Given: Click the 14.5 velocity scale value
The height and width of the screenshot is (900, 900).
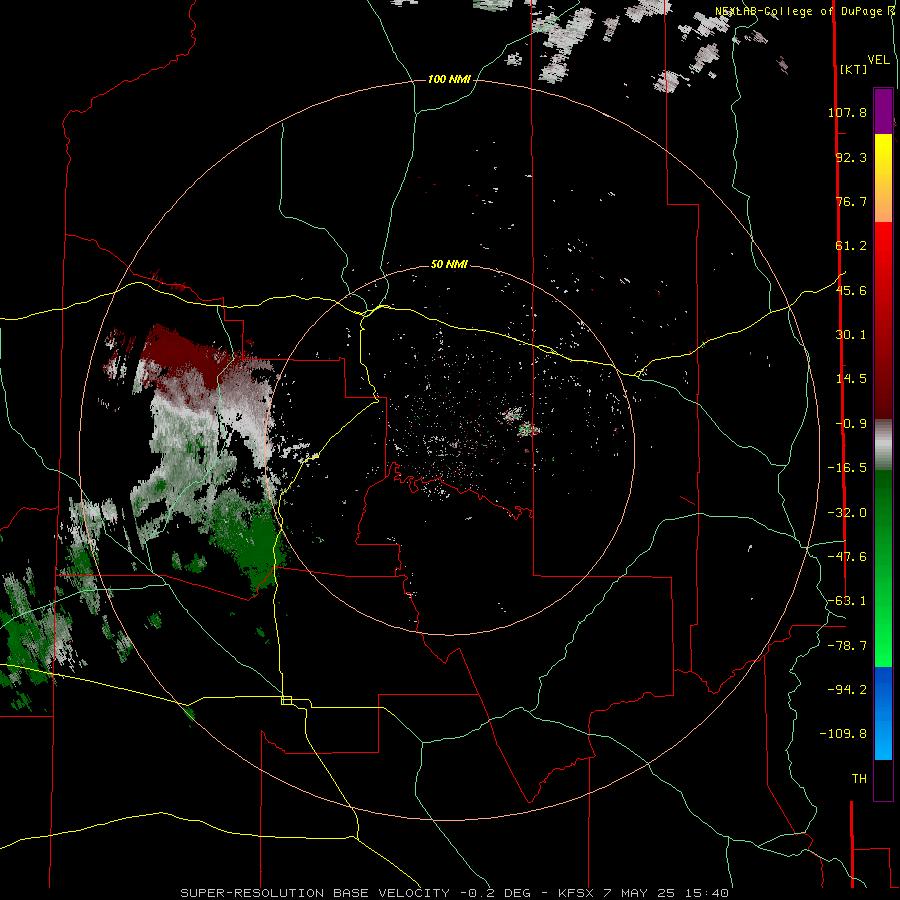Looking at the screenshot, I should (851, 379).
